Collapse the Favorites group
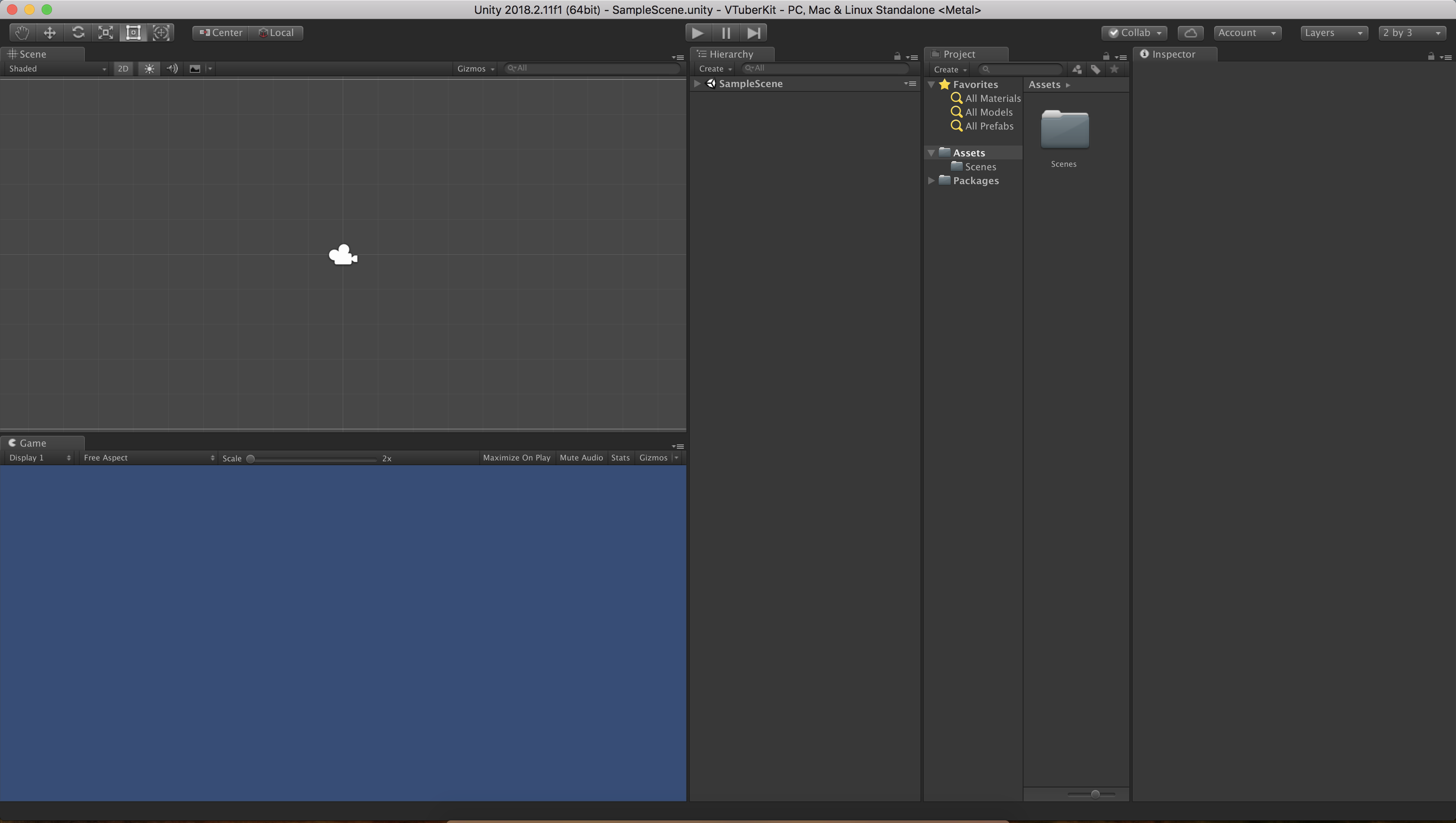The height and width of the screenshot is (823, 1456). tap(931, 84)
